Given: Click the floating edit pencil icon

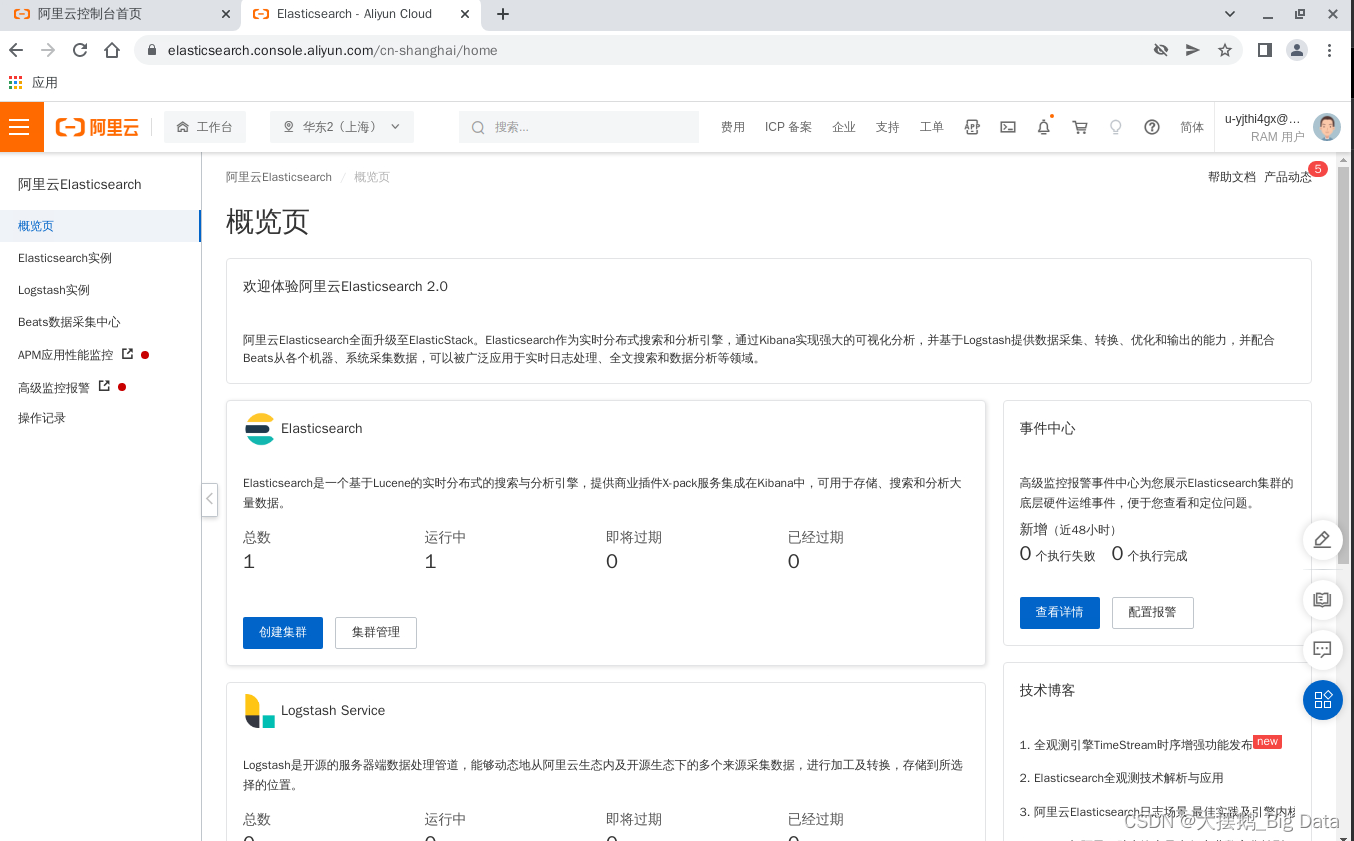Looking at the screenshot, I should pos(1322,539).
